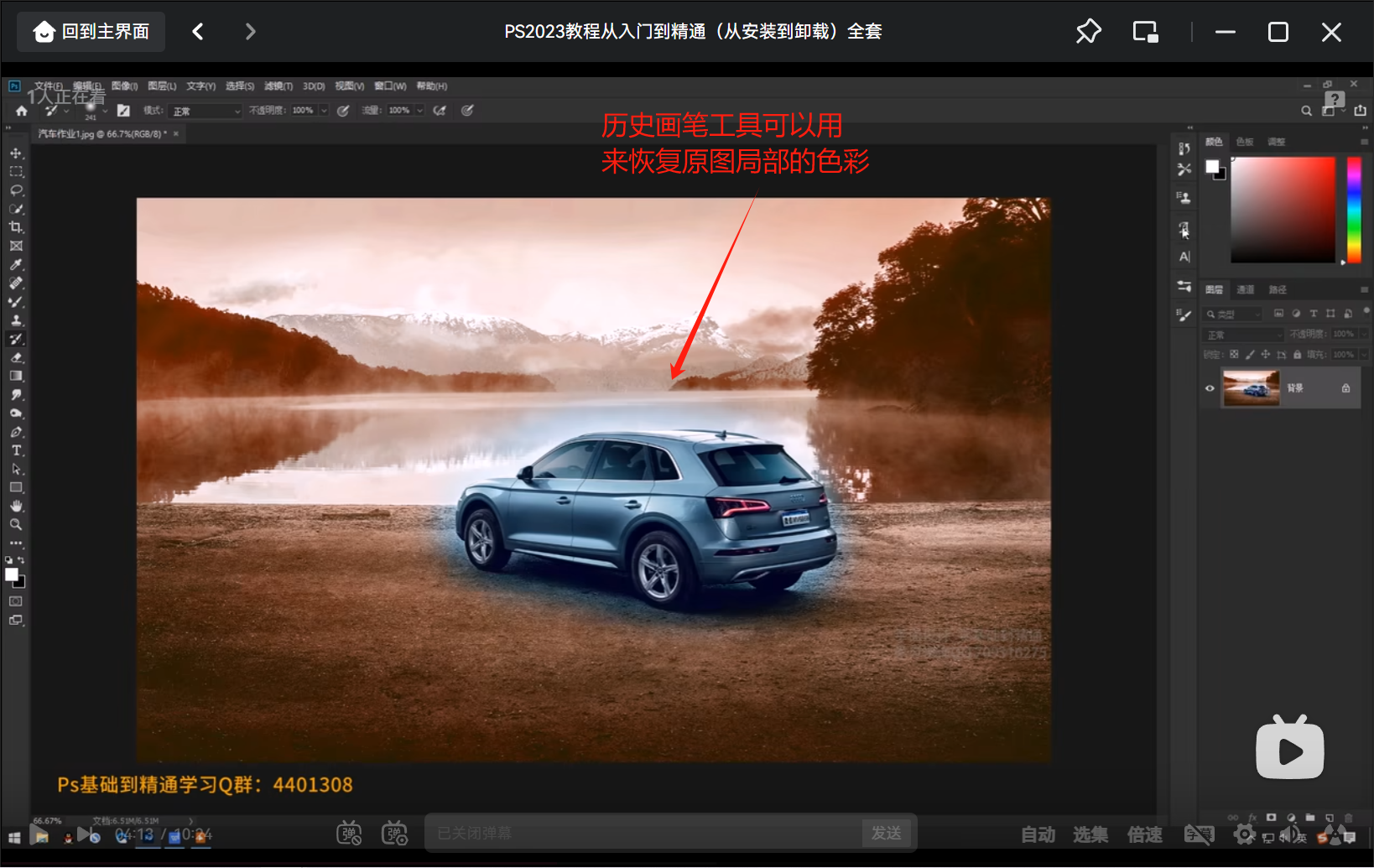This screenshot has height=868, width=1374.
Task: Select the Brush tool
Action: (16, 302)
